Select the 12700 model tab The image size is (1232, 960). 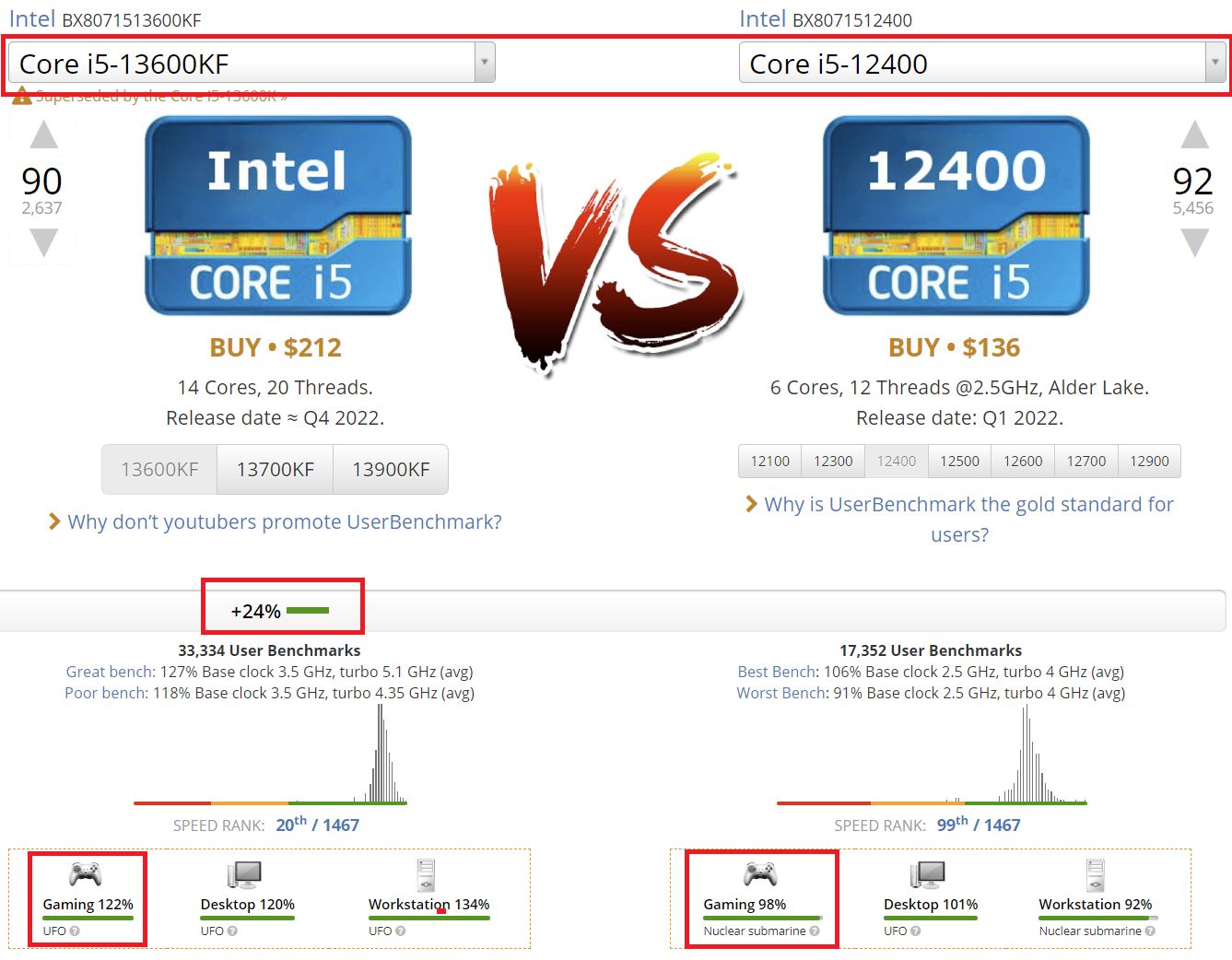pos(1086,462)
